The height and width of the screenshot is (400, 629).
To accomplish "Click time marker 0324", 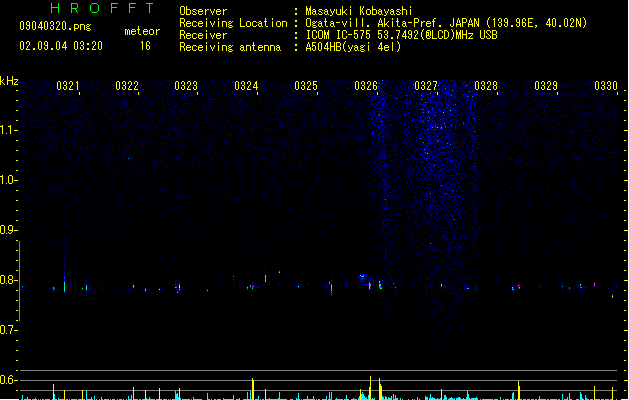I will 246,86.
